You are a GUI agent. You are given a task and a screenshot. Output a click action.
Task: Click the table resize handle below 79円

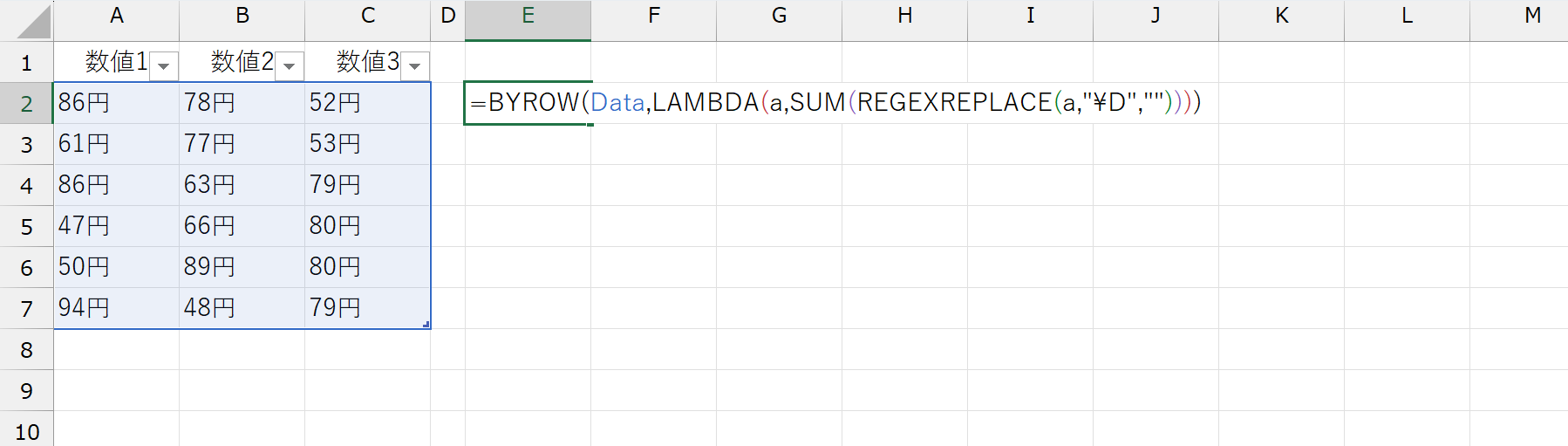tap(426, 325)
